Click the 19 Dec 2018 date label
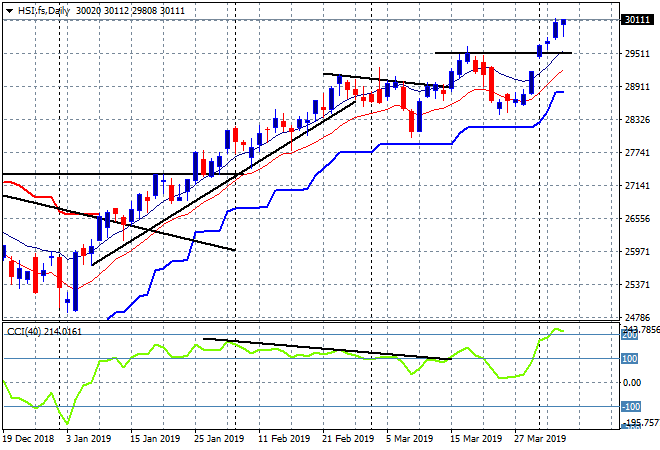The width and height of the screenshot is (660, 450). coord(28,438)
